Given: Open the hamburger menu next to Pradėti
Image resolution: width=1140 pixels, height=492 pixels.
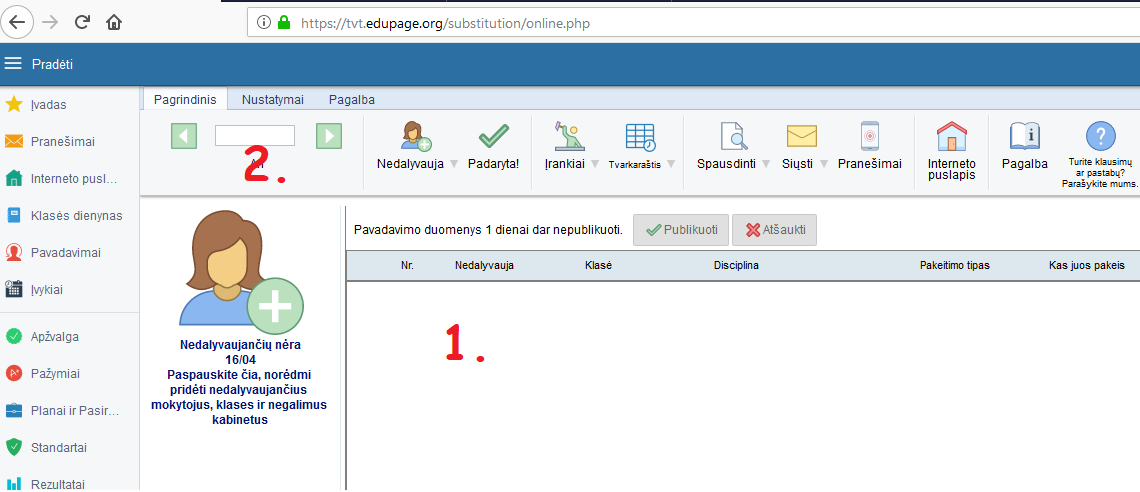Looking at the screenshot, I should tap(13, 64).
